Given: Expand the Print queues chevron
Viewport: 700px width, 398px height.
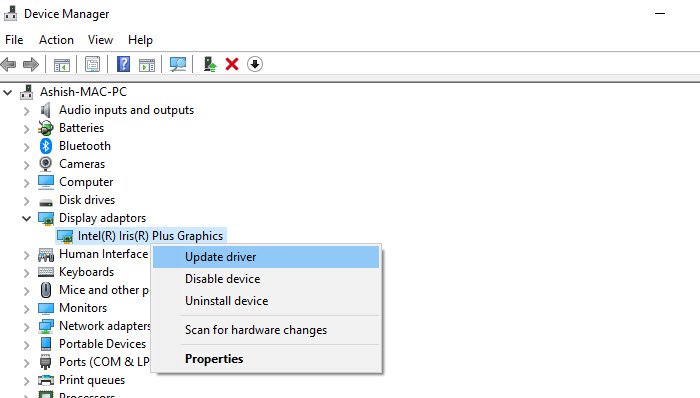Looking at the screenshot, I should coord(26,381).
